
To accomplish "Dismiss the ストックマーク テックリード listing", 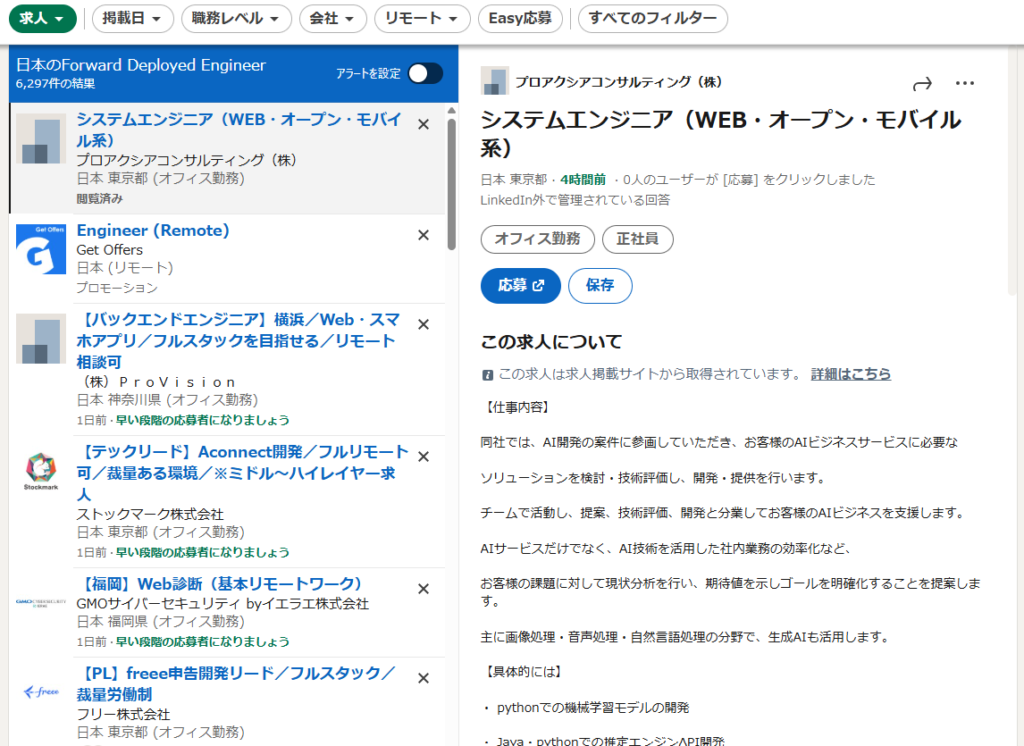I will click(x=423, y=457).
